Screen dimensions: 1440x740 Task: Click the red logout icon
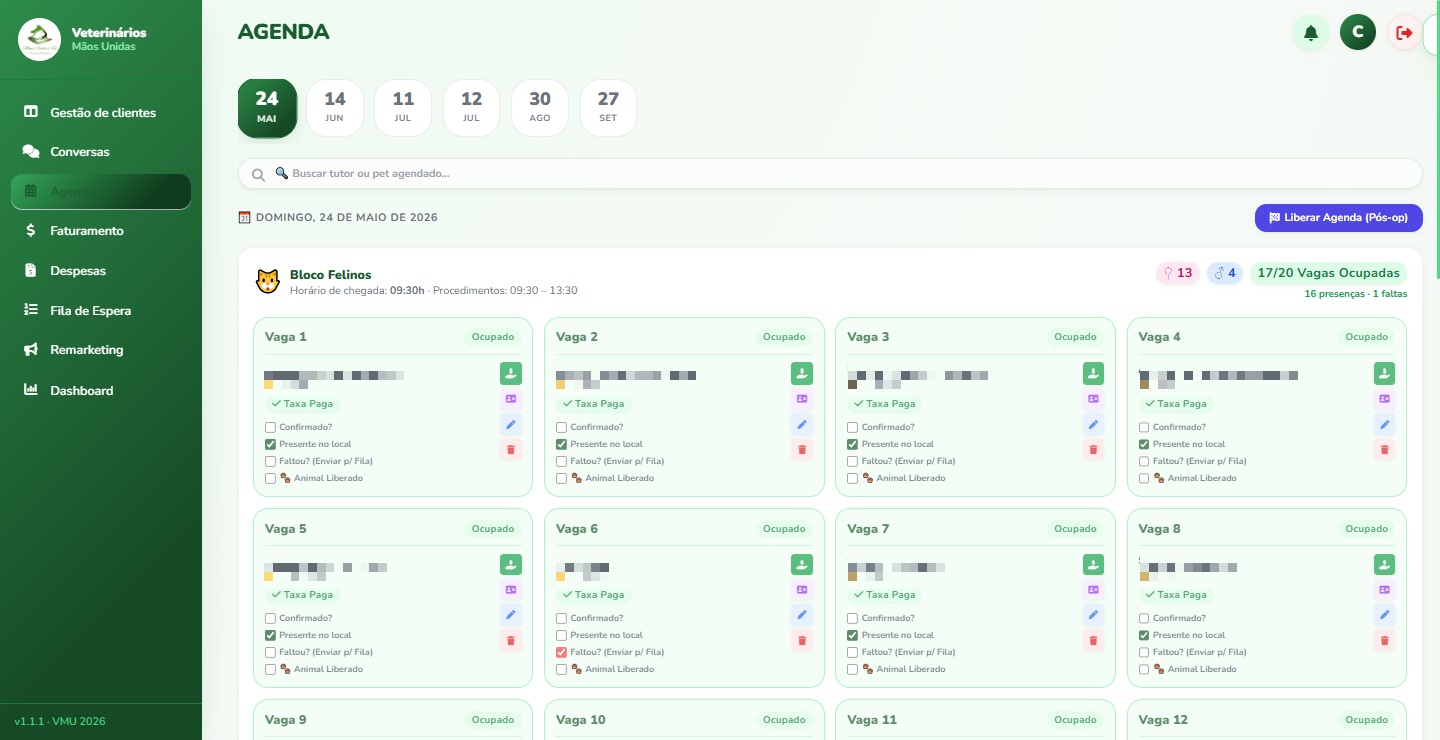[1404, 33]
